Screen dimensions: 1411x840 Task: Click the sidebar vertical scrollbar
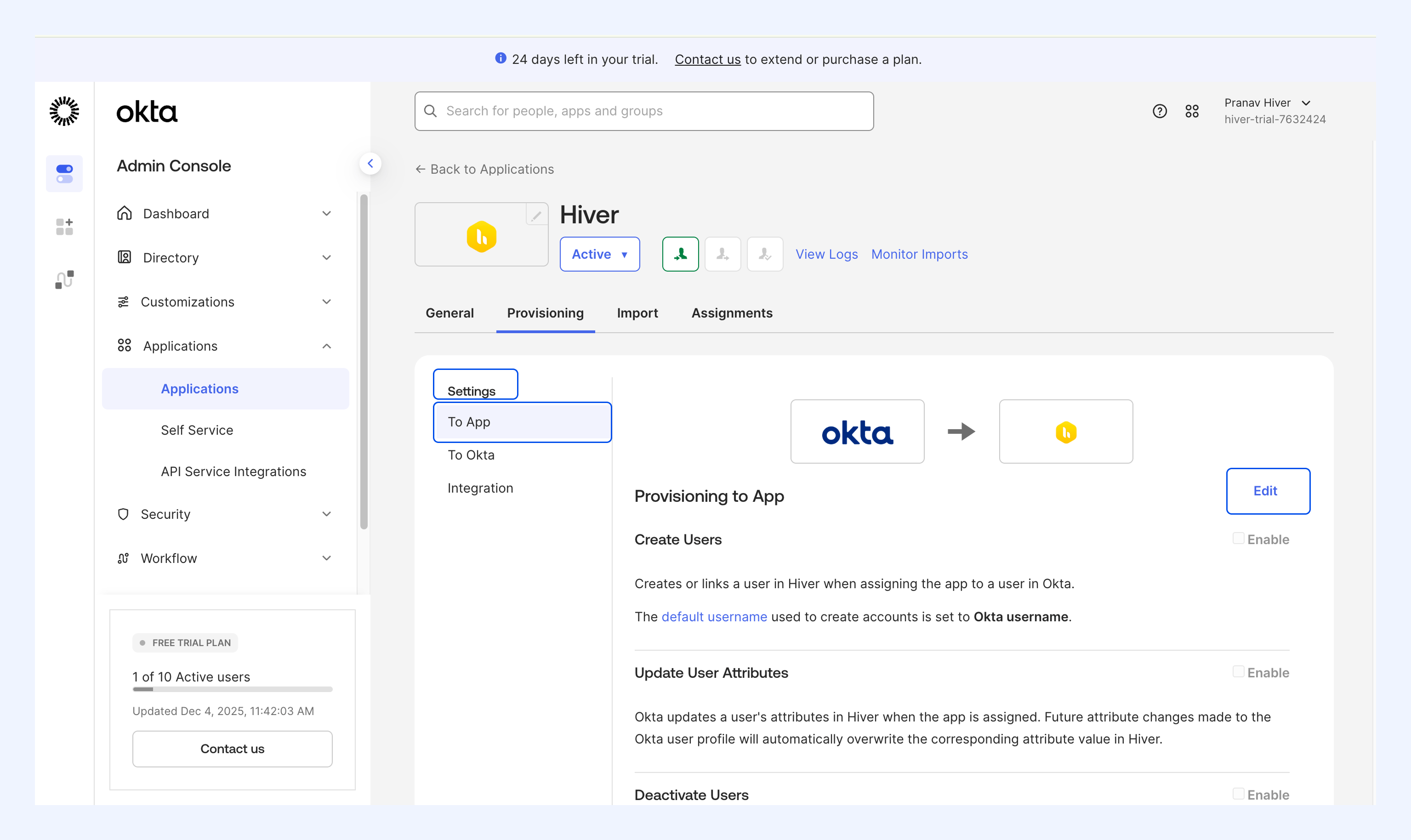(364, 361)
